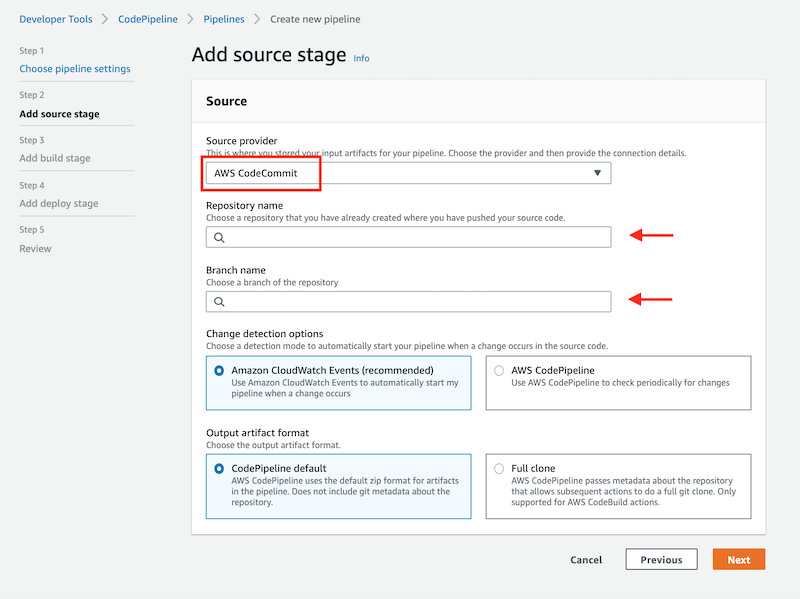Select Amazon CloudWatch Events radio option

pos(219,370)
